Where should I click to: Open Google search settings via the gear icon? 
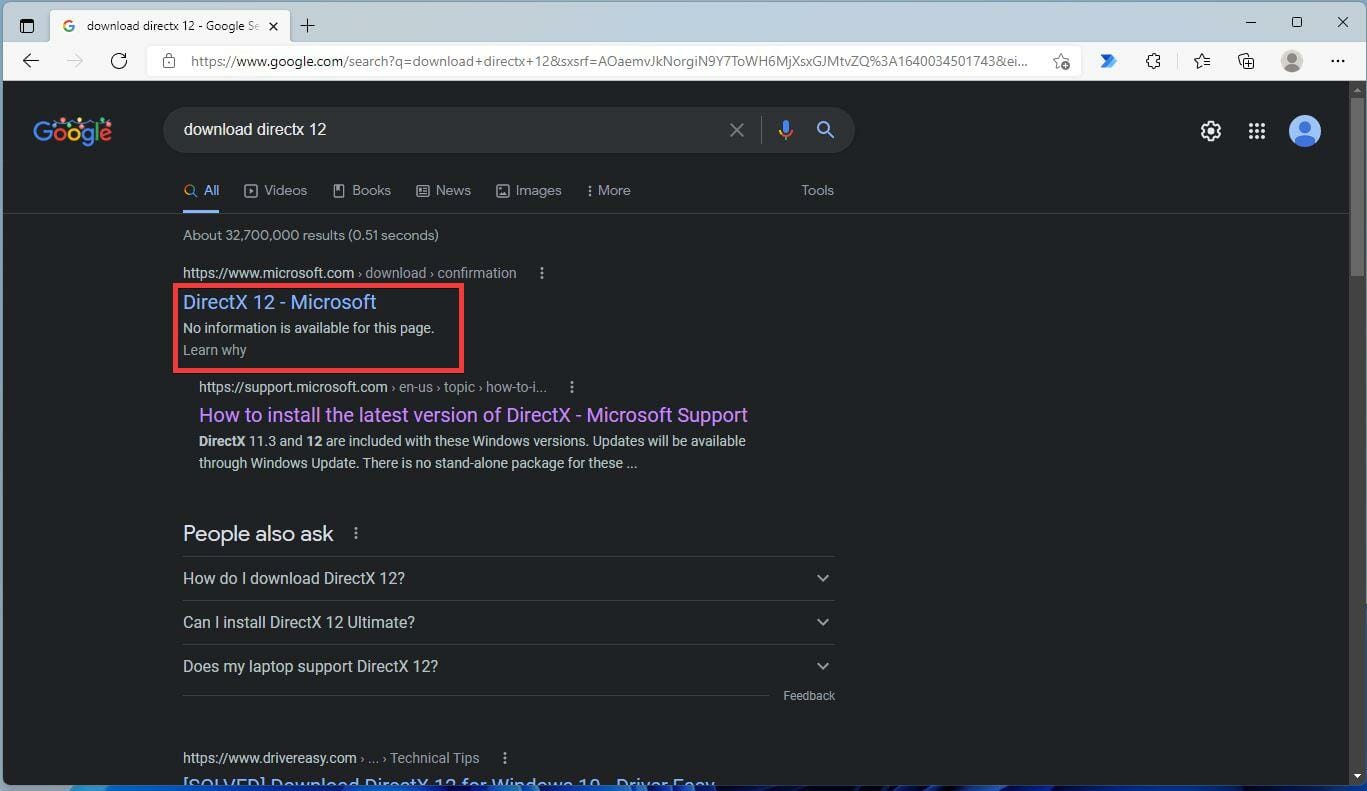1210,130
